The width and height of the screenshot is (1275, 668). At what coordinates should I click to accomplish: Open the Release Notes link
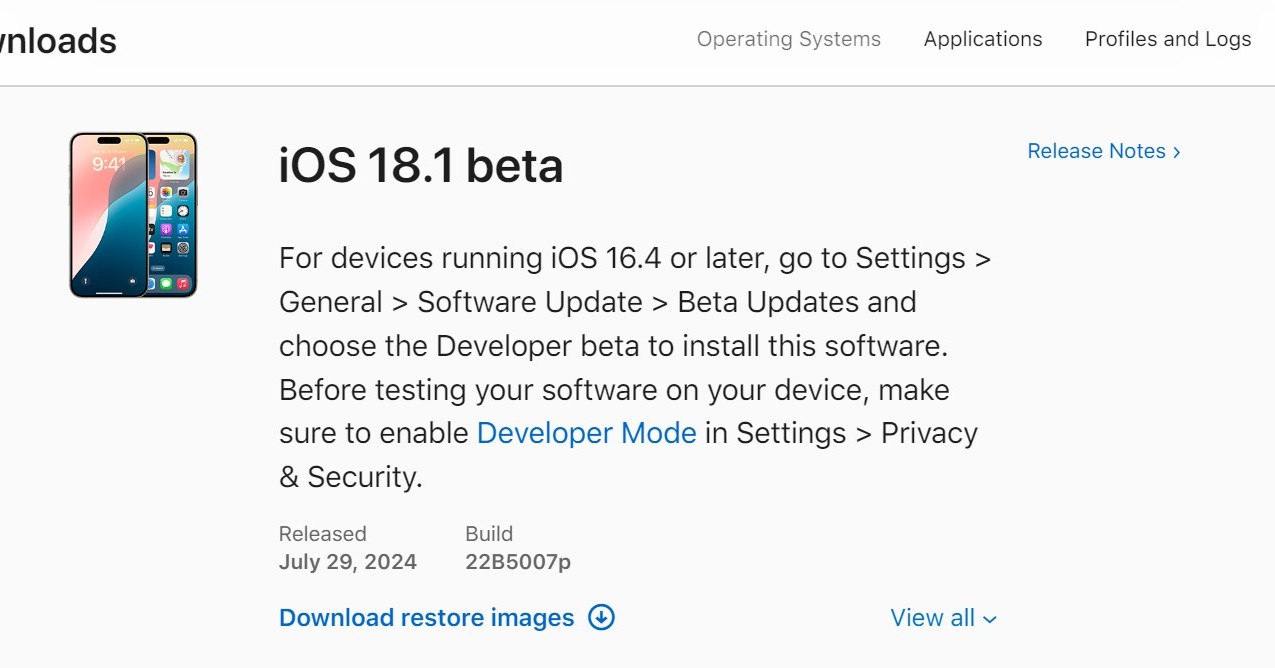1096,151
